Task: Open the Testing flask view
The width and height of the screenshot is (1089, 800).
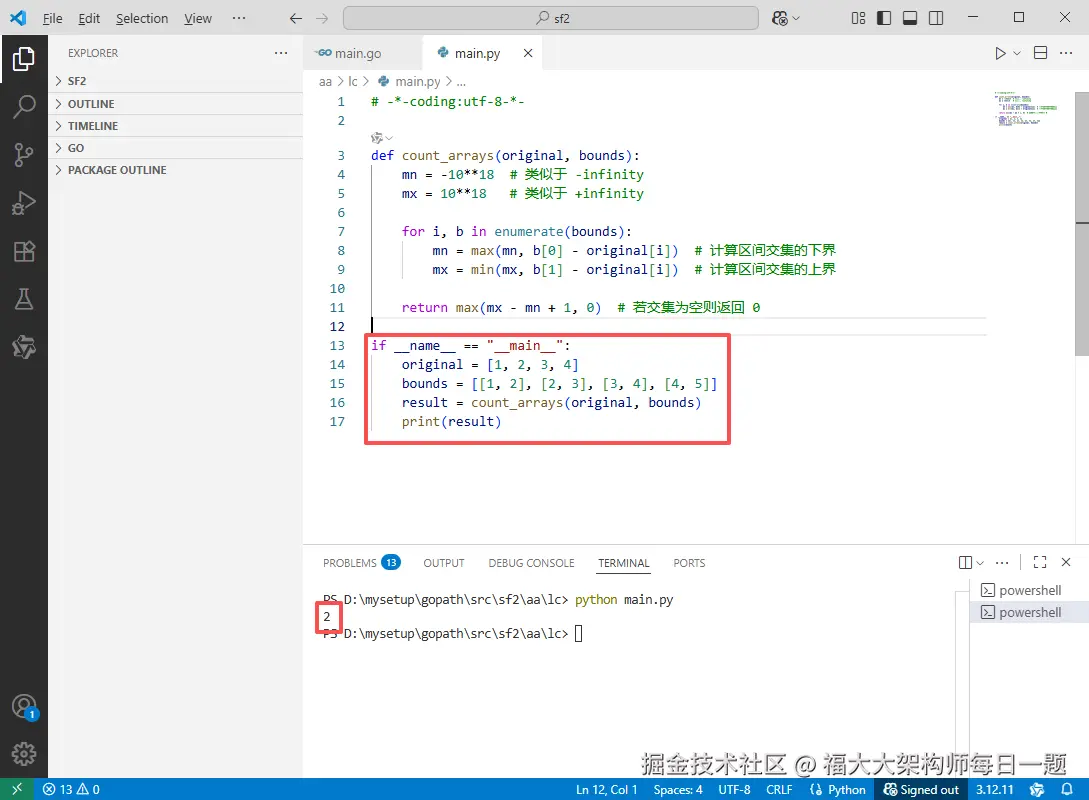Action: click(24, 299)
